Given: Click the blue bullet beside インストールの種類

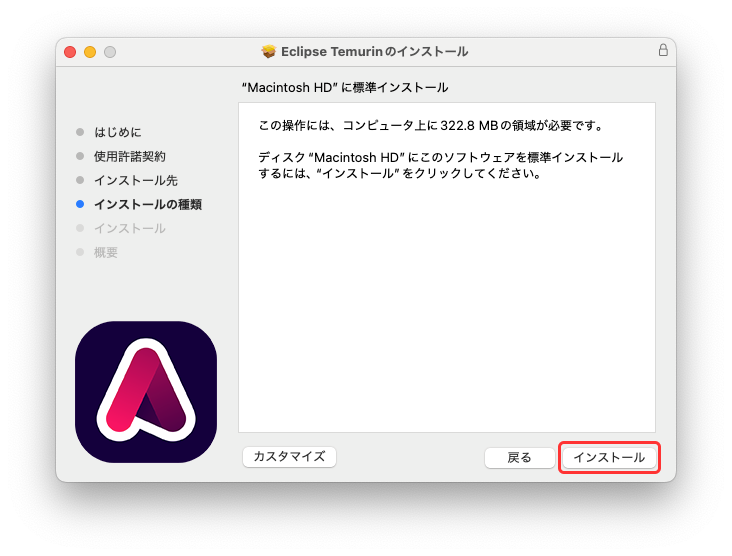Looking at the screenshot, I should tap(80, 204).
